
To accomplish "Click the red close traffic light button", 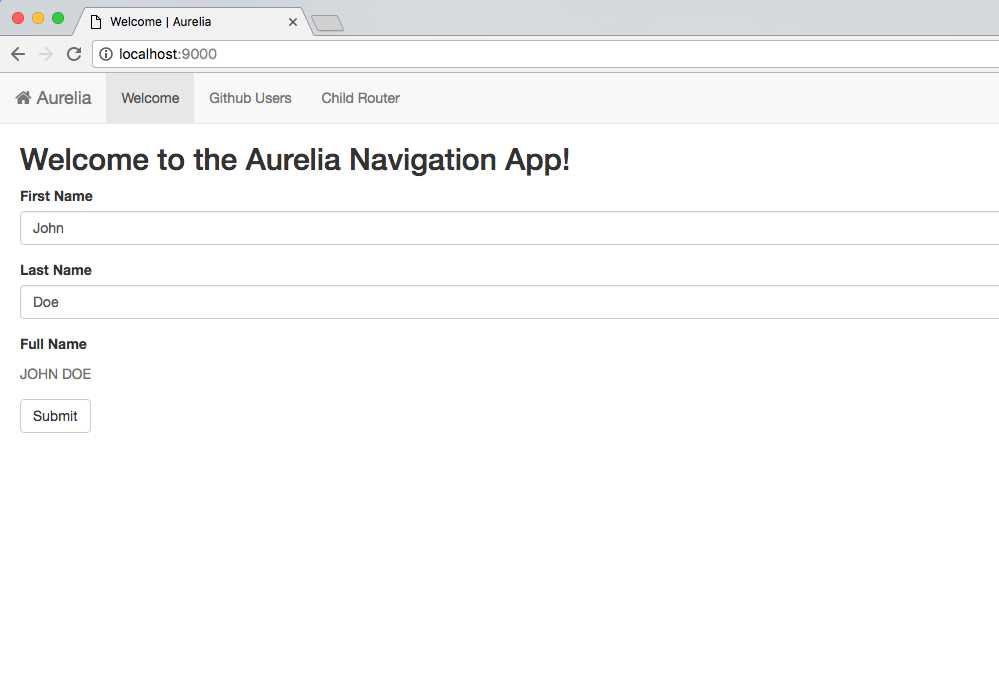I will [17, 17].
